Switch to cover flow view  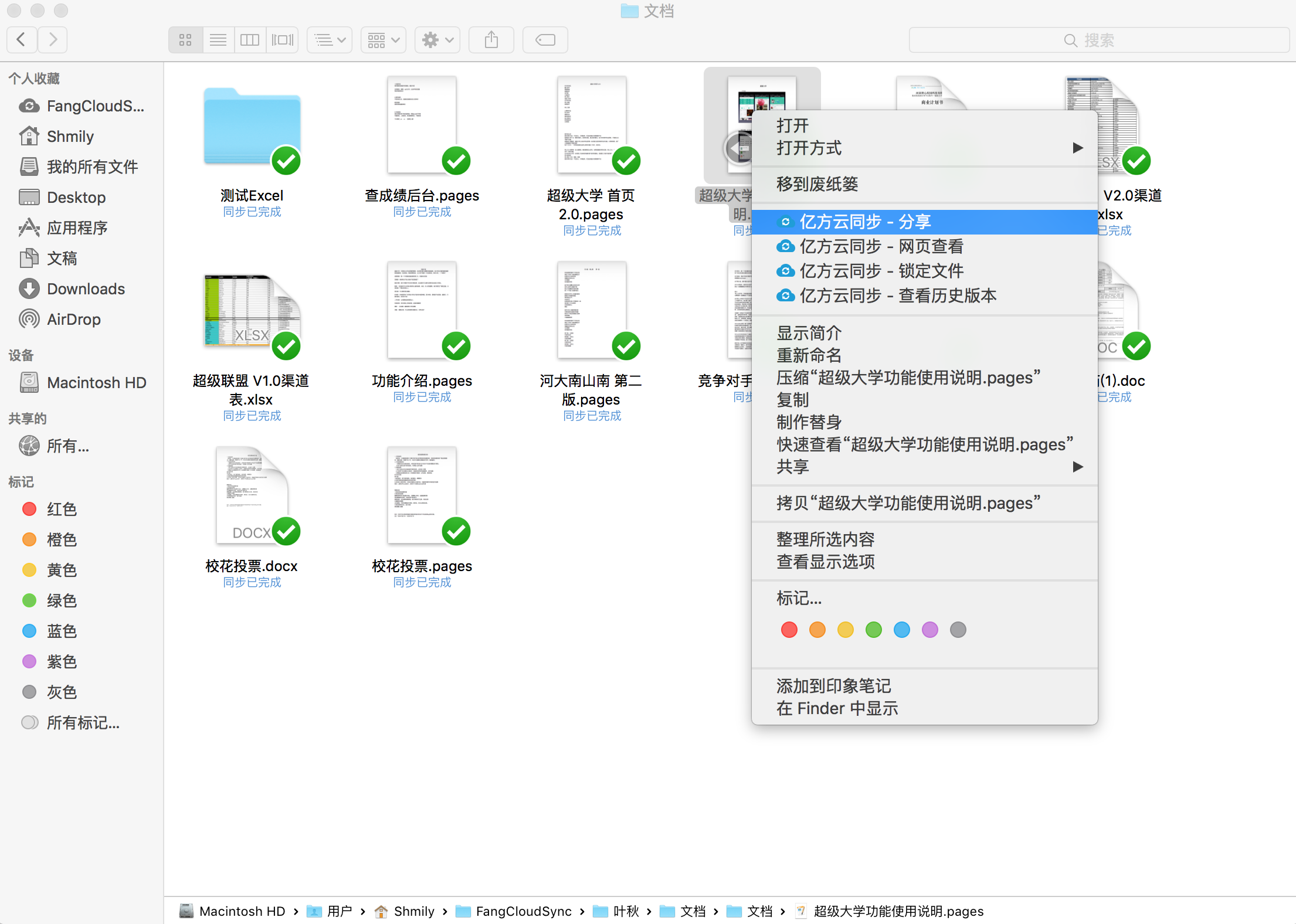pyautogui.click(x=282, y=40)
